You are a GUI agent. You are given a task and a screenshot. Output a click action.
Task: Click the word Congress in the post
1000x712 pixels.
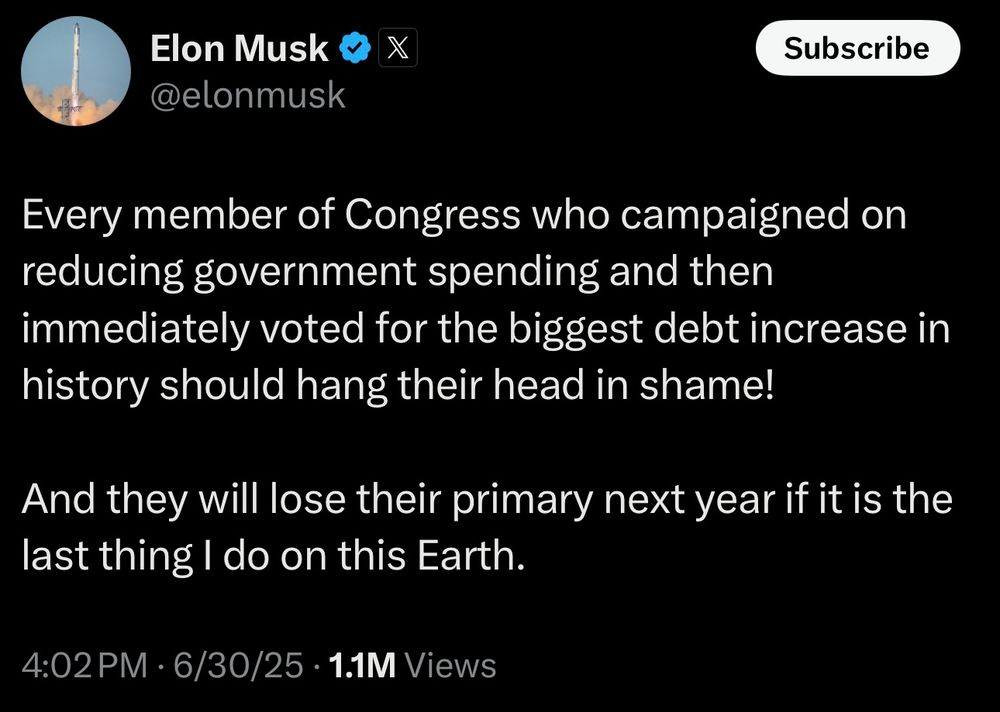tap(433, 216)
